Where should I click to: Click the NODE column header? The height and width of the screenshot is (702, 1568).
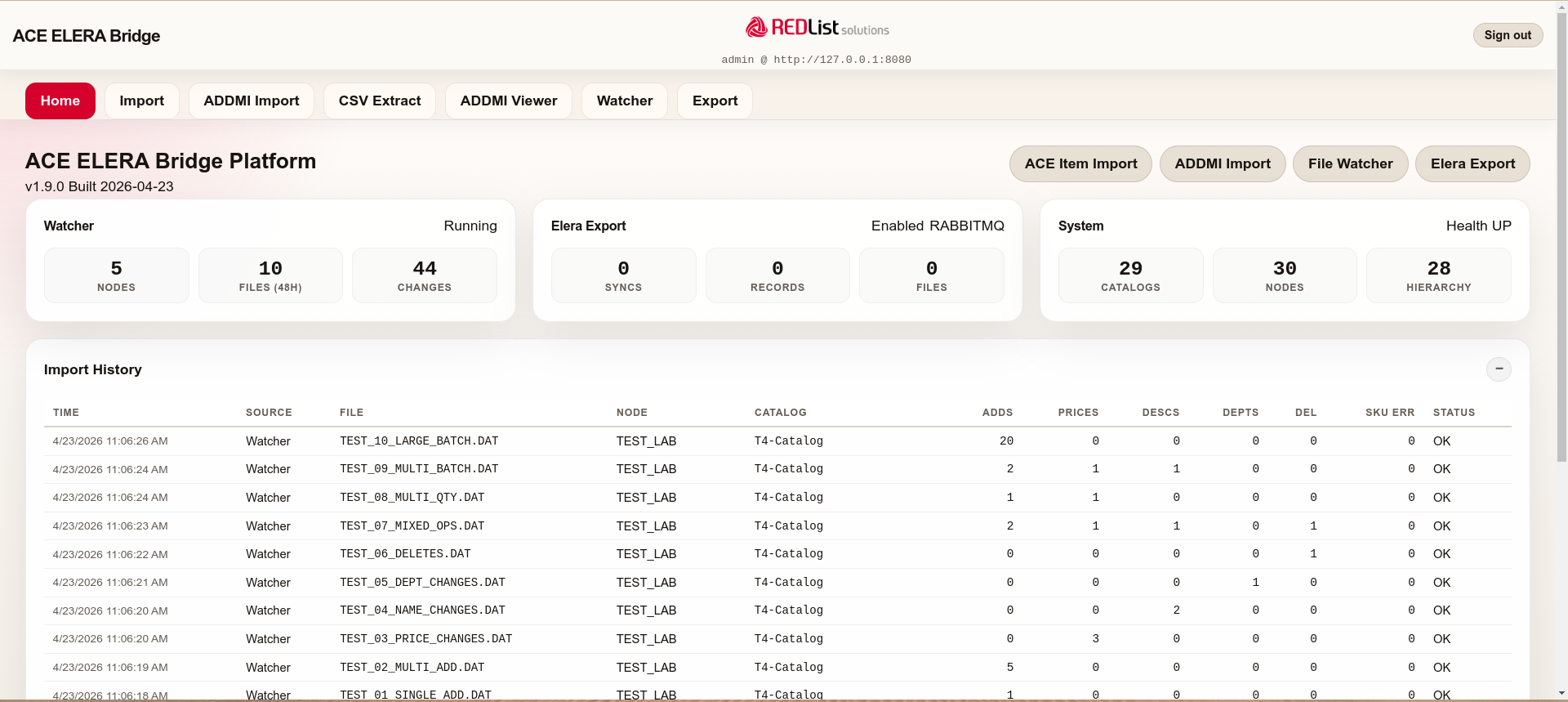coord(632,413)
